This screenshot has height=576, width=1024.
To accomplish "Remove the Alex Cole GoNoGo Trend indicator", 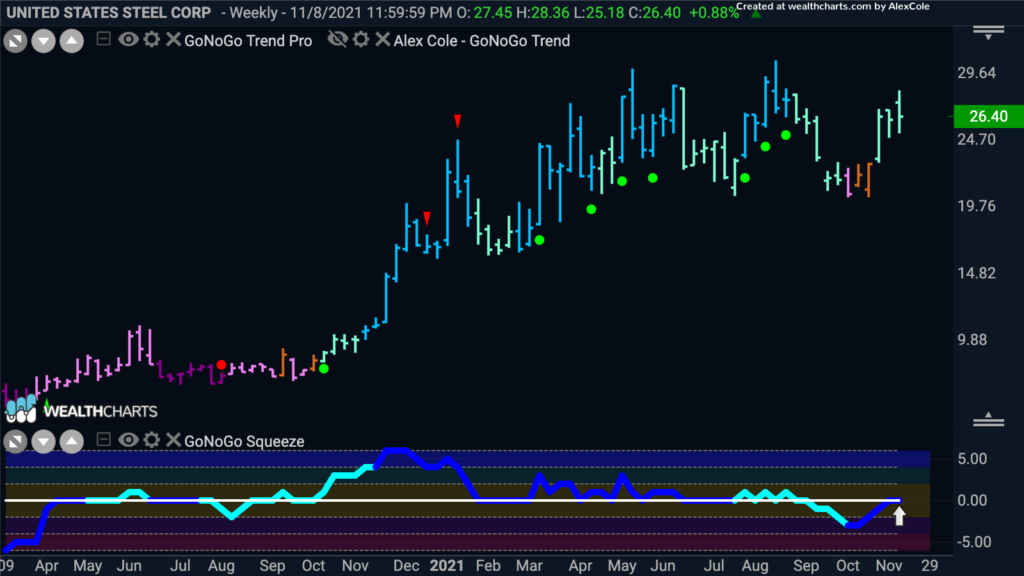I will point(383,40).
